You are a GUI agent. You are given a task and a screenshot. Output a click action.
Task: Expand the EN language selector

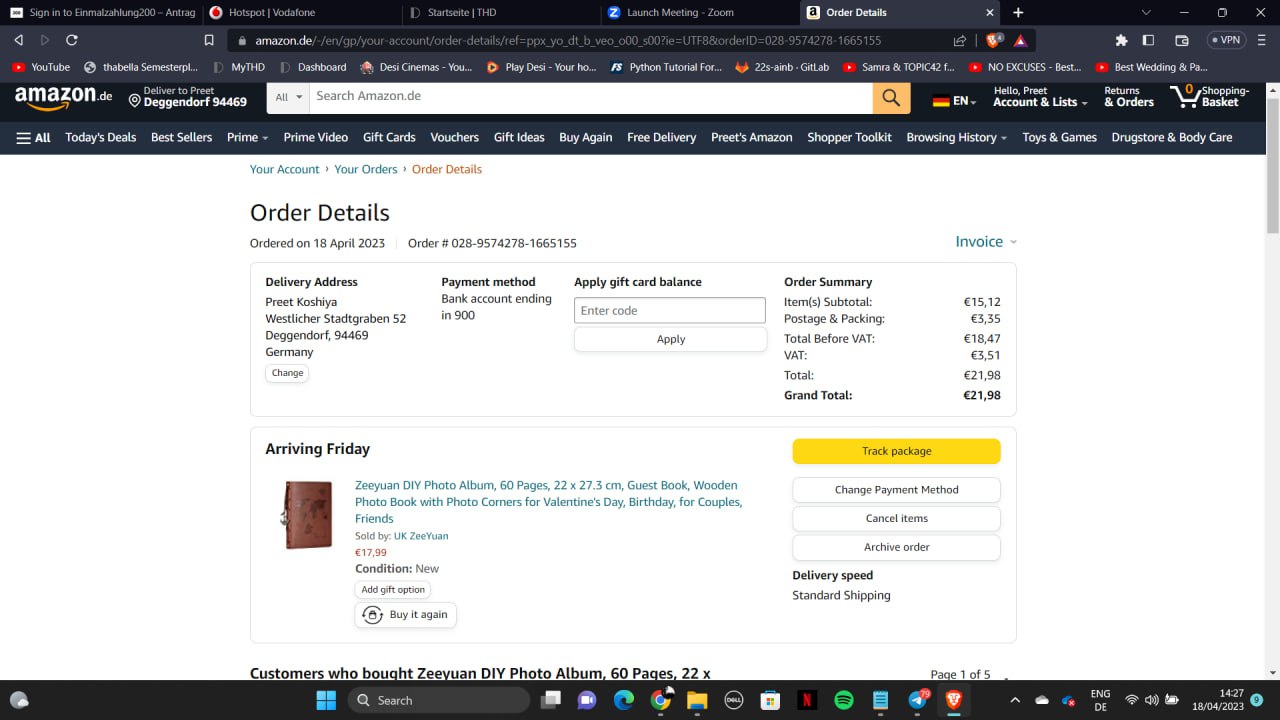954,101
